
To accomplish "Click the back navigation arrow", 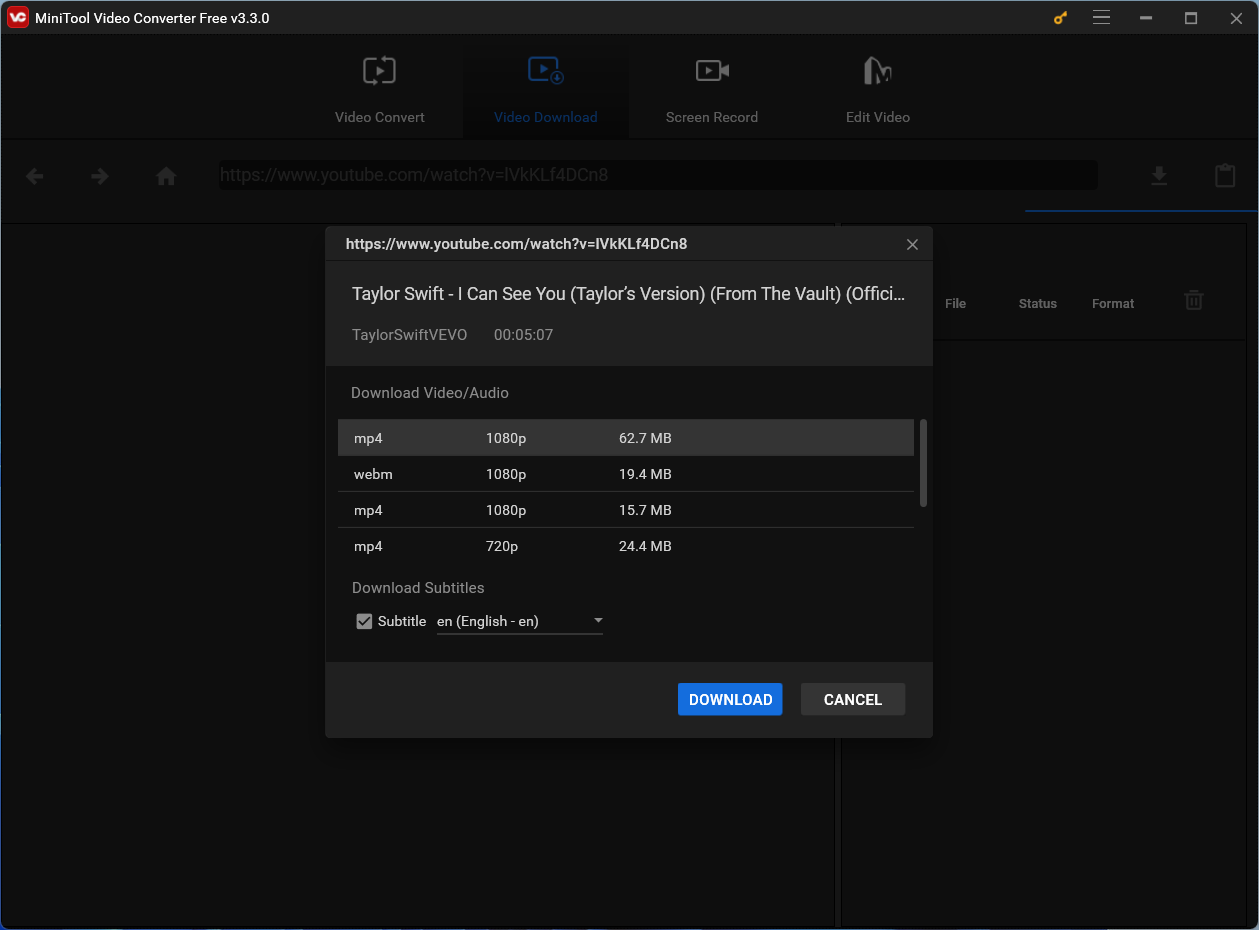I will point(34,176).
